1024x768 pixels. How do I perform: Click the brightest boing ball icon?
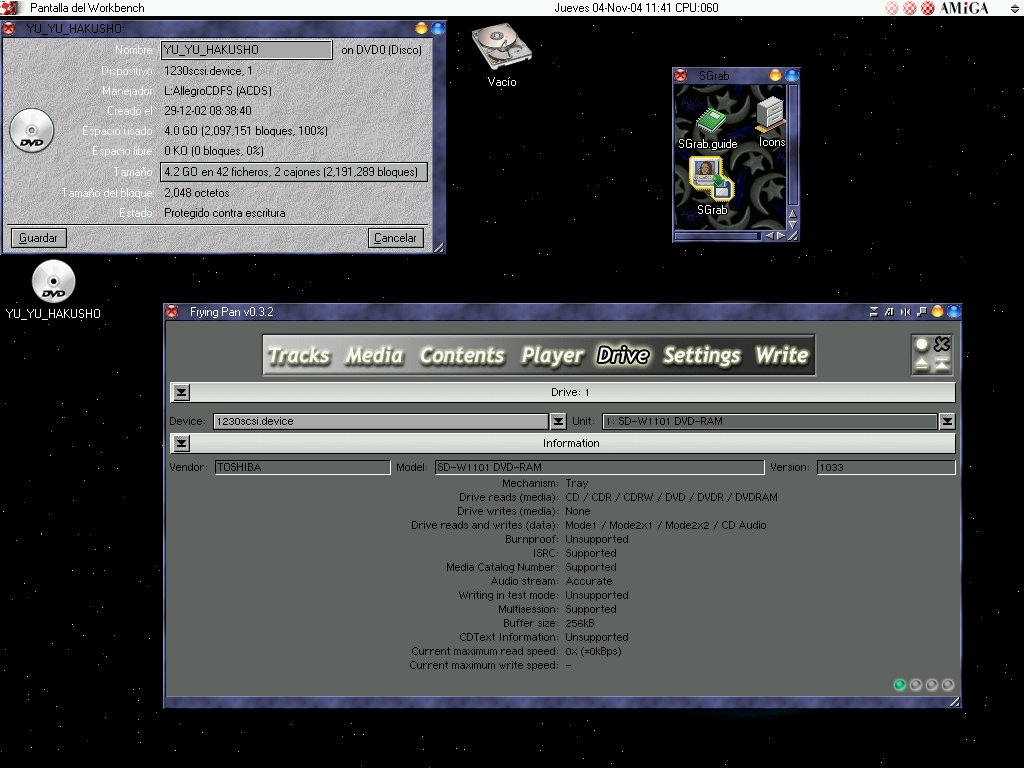927,8
